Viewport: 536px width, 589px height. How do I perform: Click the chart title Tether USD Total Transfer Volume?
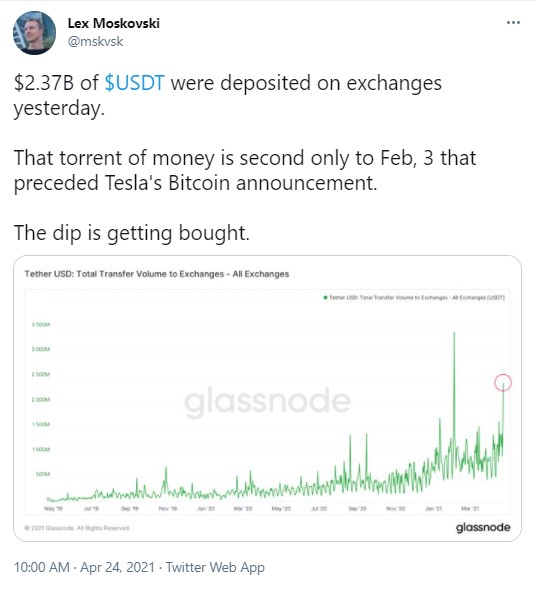coord(157,274)
